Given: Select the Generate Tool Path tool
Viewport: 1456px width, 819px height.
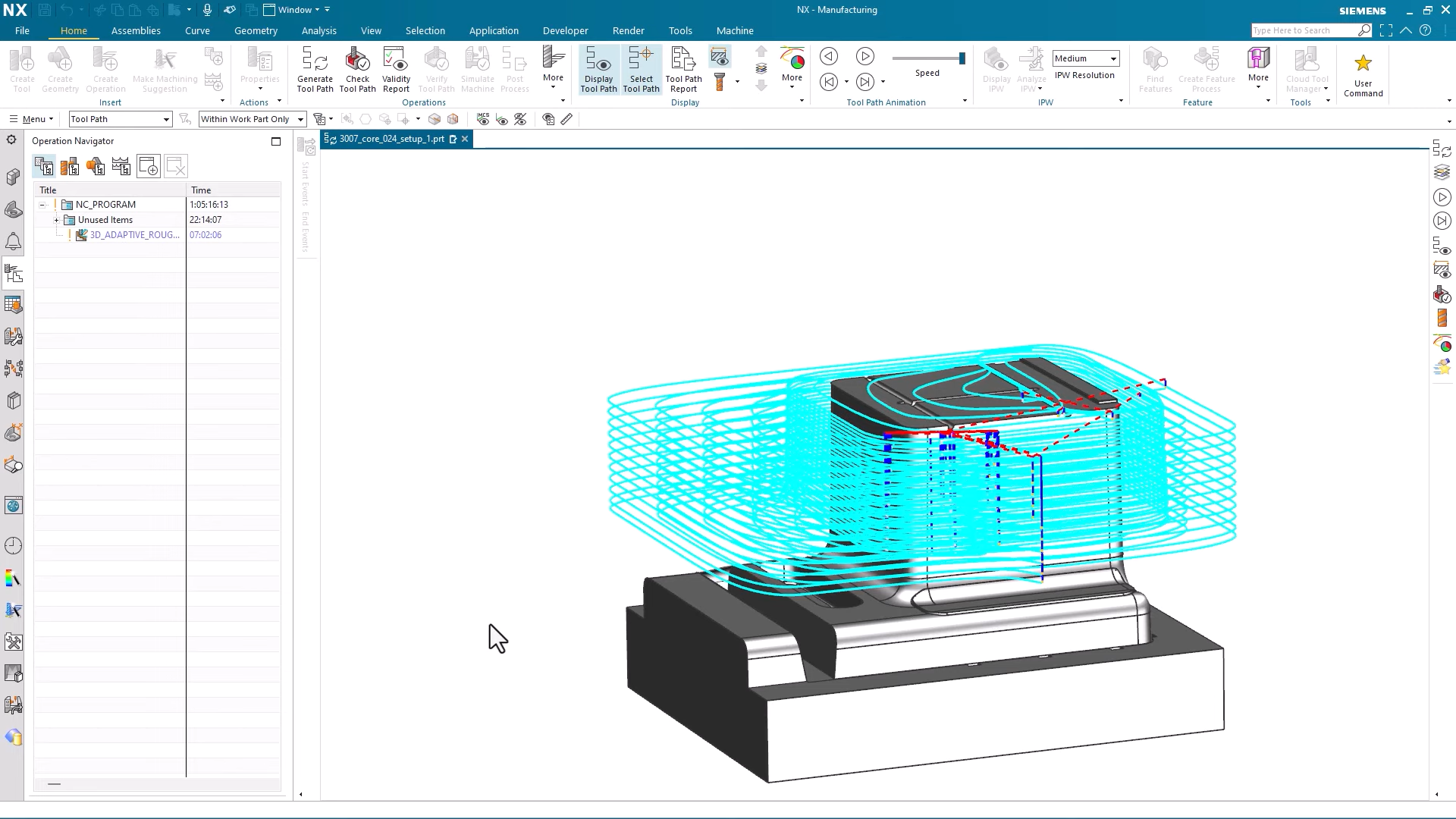Looking at the screenshot, I should 315,68.
